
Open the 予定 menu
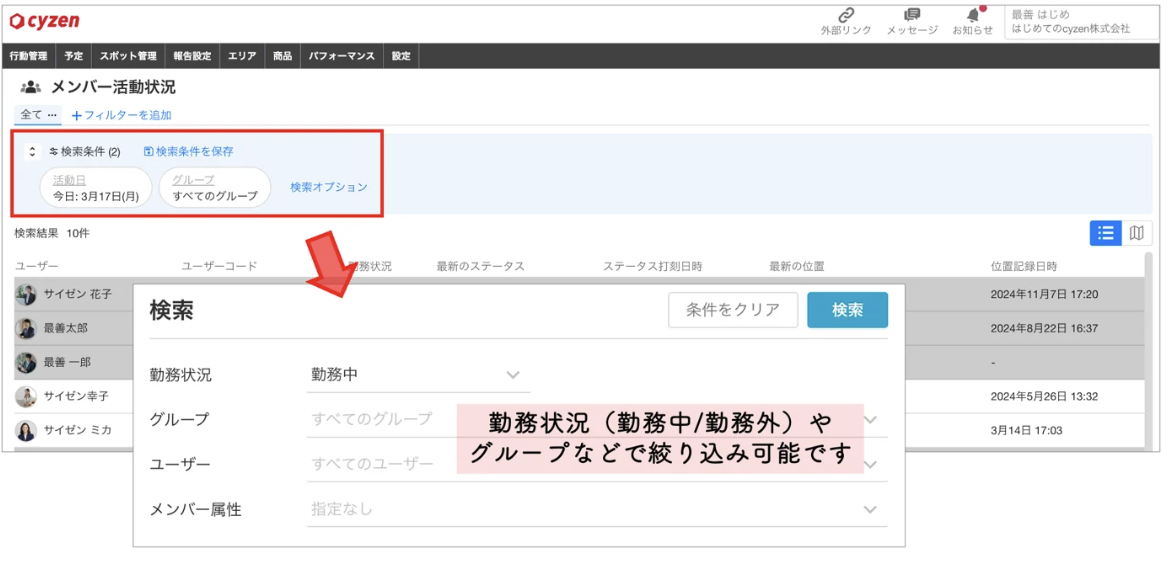pyautogui.click(x=73, y=56)
